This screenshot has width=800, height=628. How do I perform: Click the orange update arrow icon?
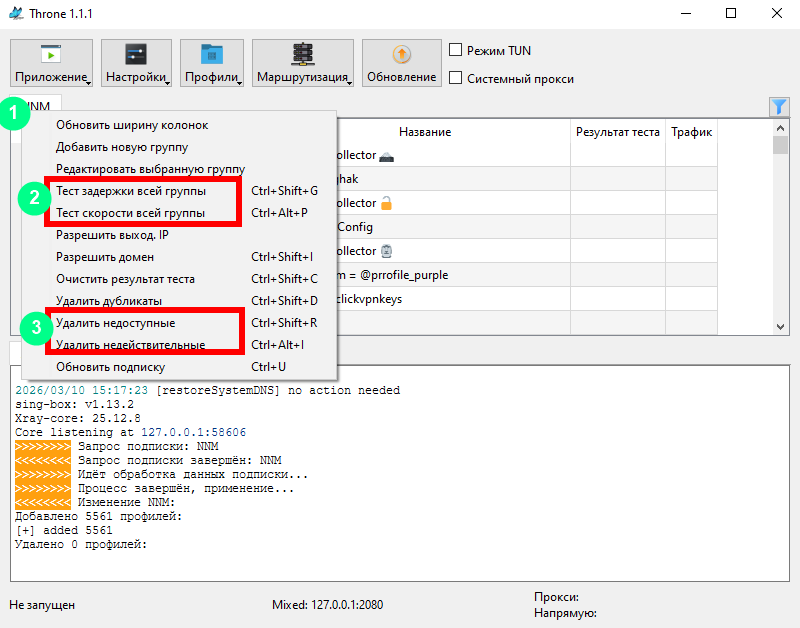click(401, 55)
